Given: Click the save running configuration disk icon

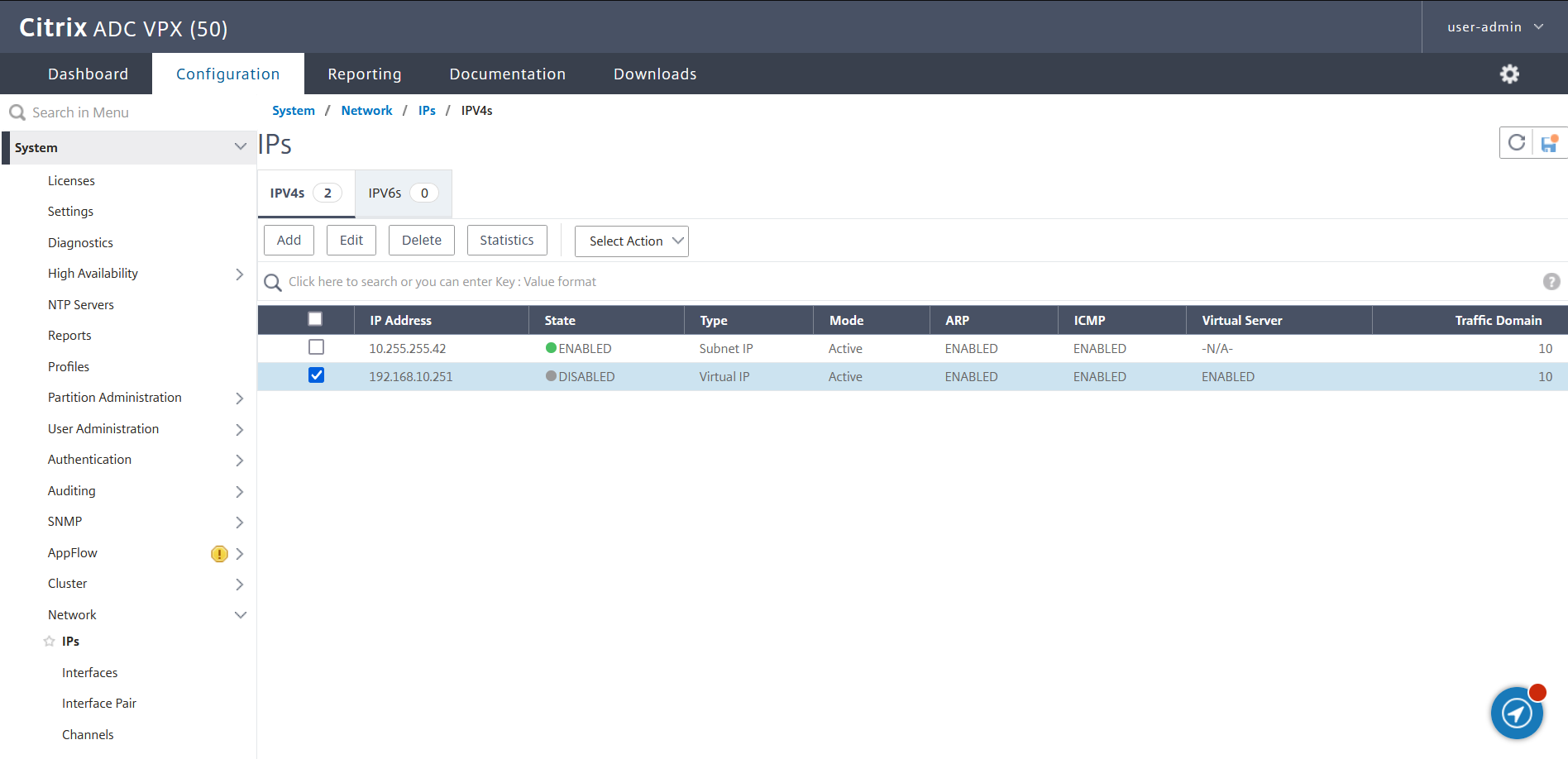Looking at the screenshot, I should (x=1548, y=142).
